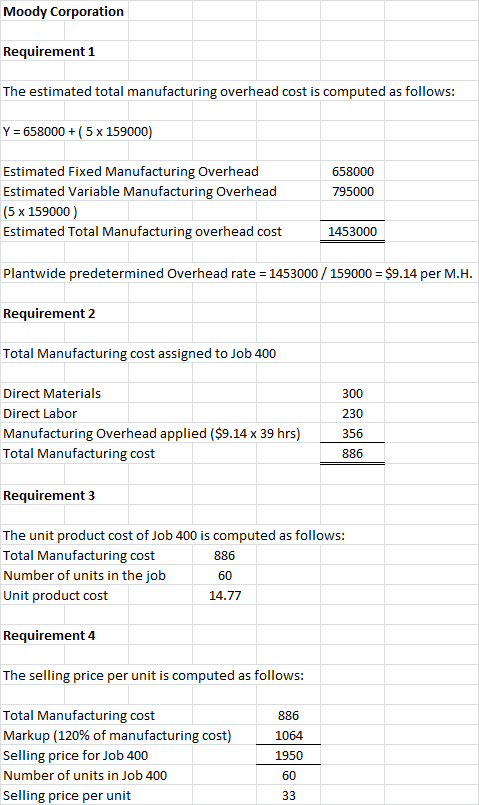479x805 pixels.
Task: Select the 'Unit product cost' label
Action: pos(55,596)
